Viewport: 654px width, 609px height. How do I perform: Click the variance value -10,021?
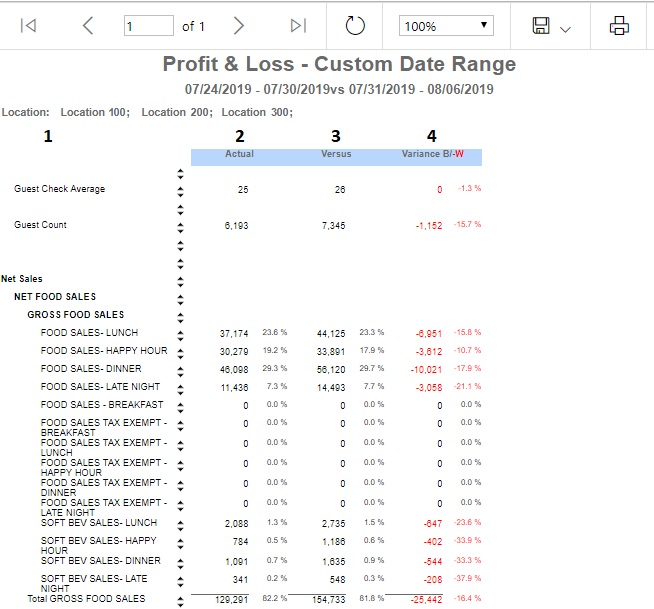[426, 370]
